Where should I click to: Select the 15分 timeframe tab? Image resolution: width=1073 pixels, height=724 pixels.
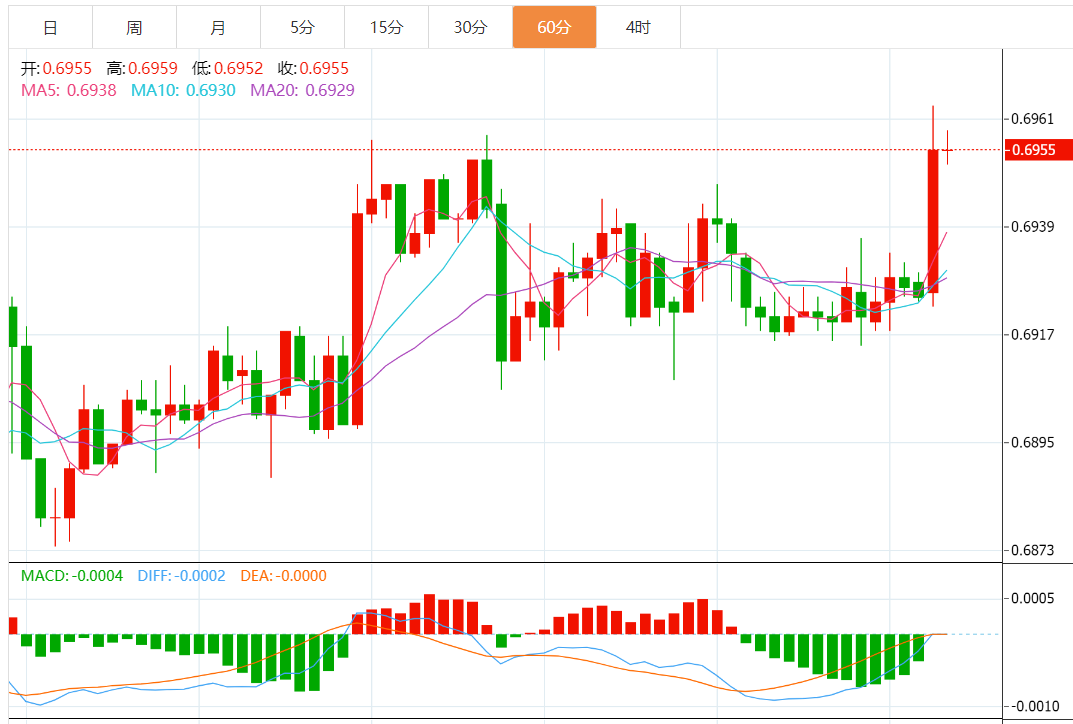click(x=387, y=27)
